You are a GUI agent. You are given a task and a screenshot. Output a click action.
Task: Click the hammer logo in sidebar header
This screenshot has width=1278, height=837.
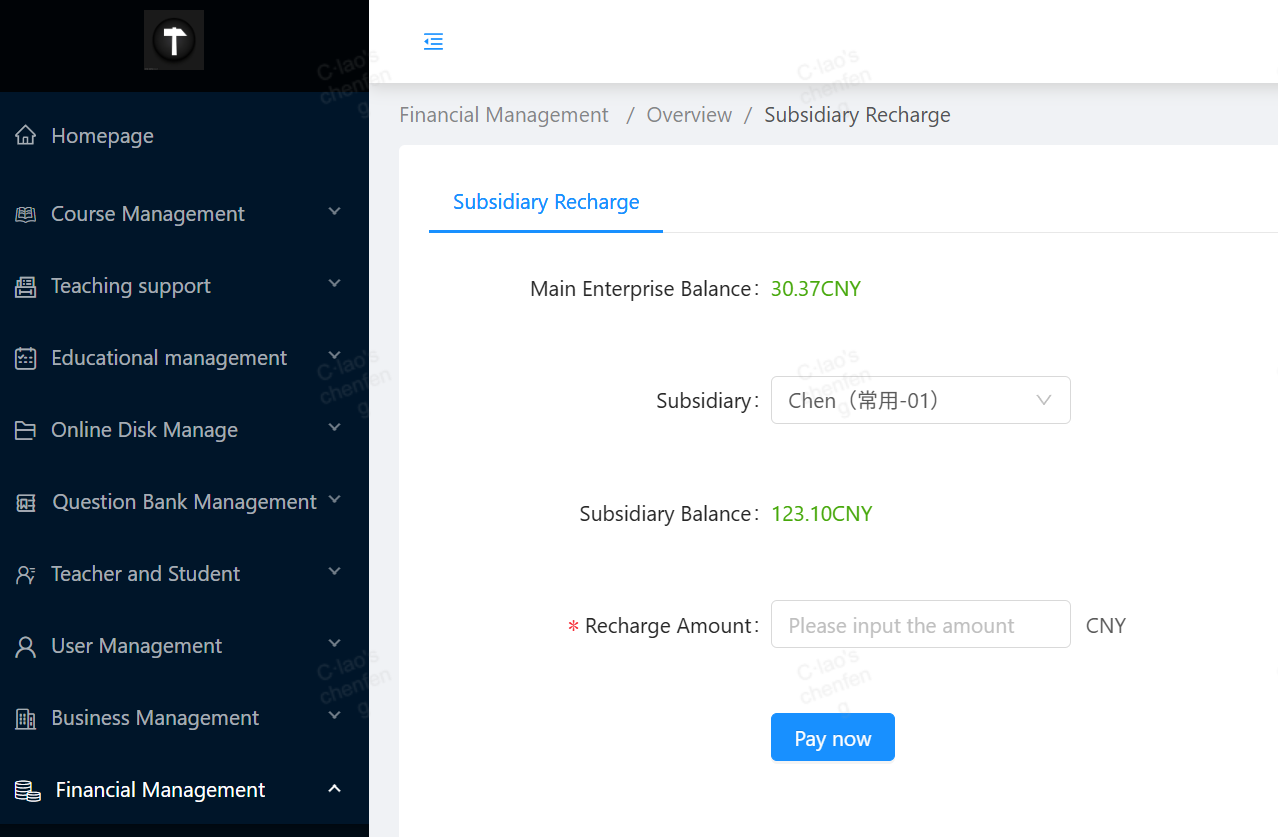pos(174,41)
